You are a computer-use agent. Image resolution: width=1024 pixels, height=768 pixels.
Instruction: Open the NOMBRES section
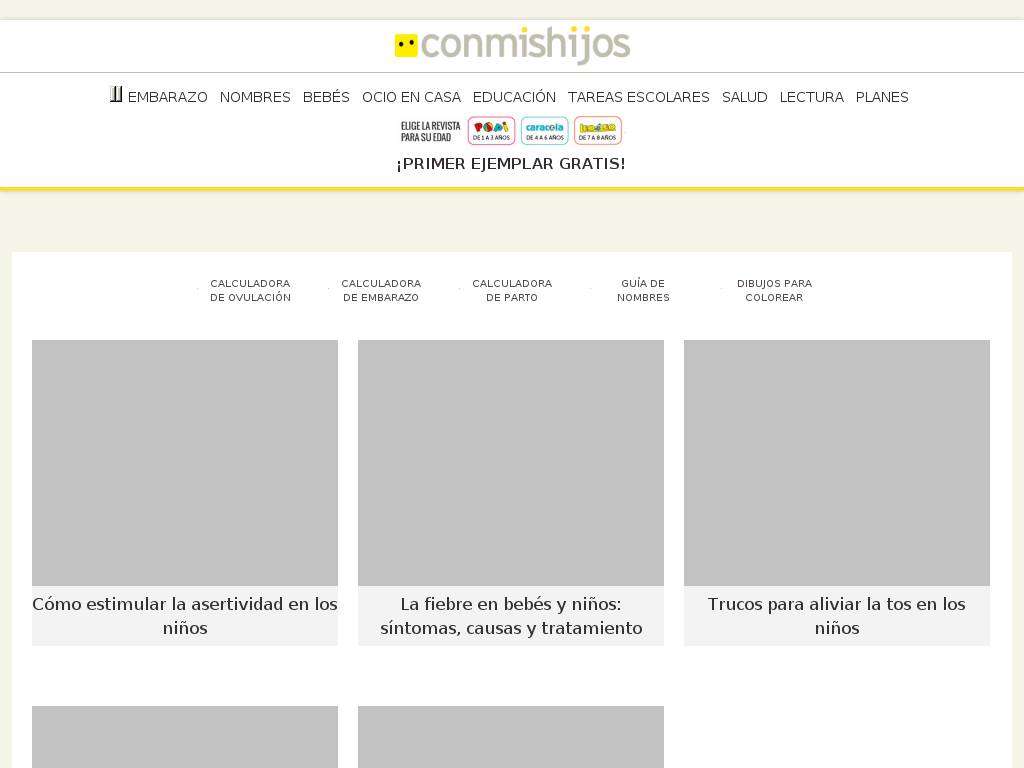pos(255,97)
